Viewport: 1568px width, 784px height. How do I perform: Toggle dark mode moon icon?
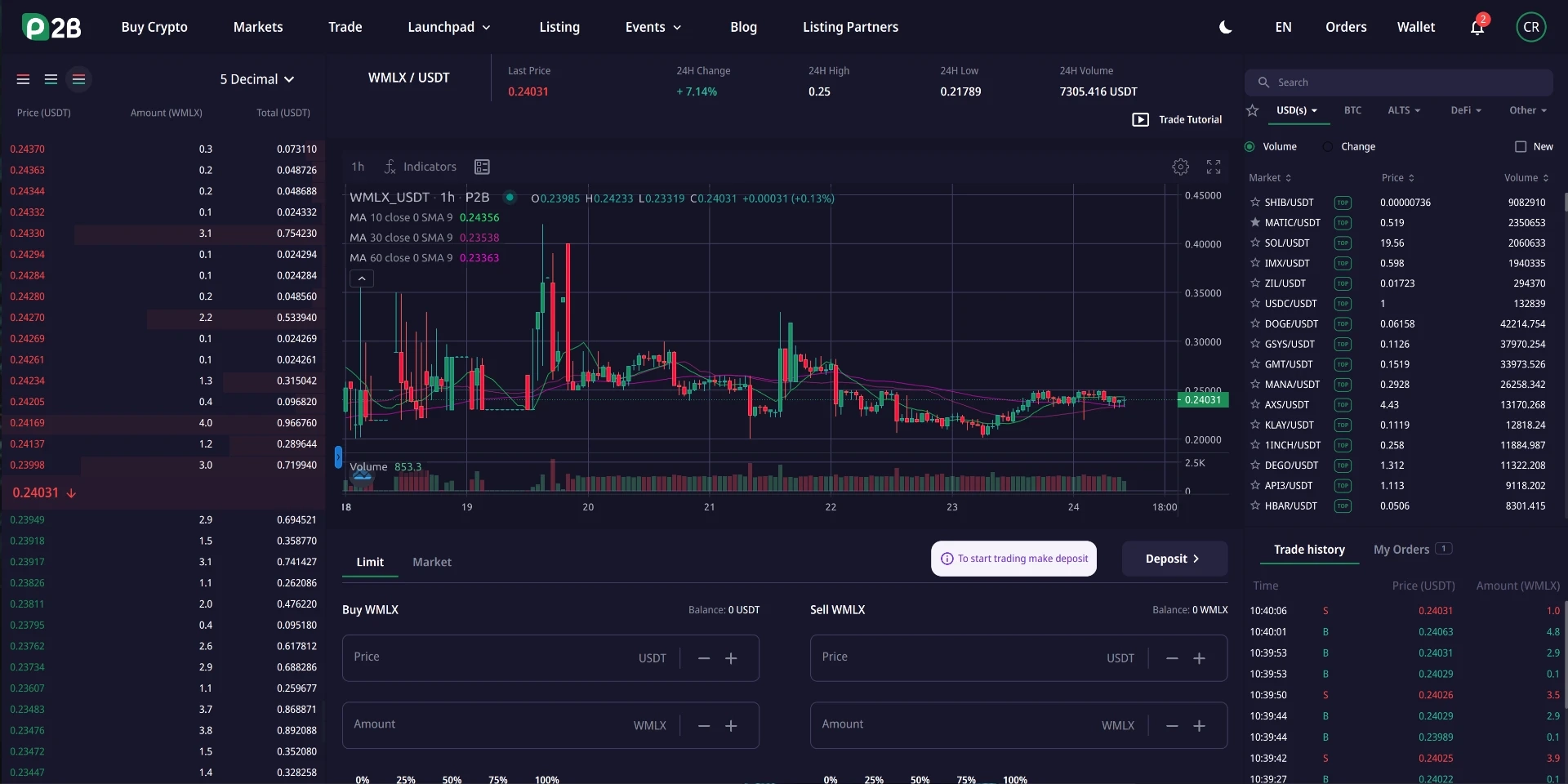pyautogui.click(x=1226, y=27)
